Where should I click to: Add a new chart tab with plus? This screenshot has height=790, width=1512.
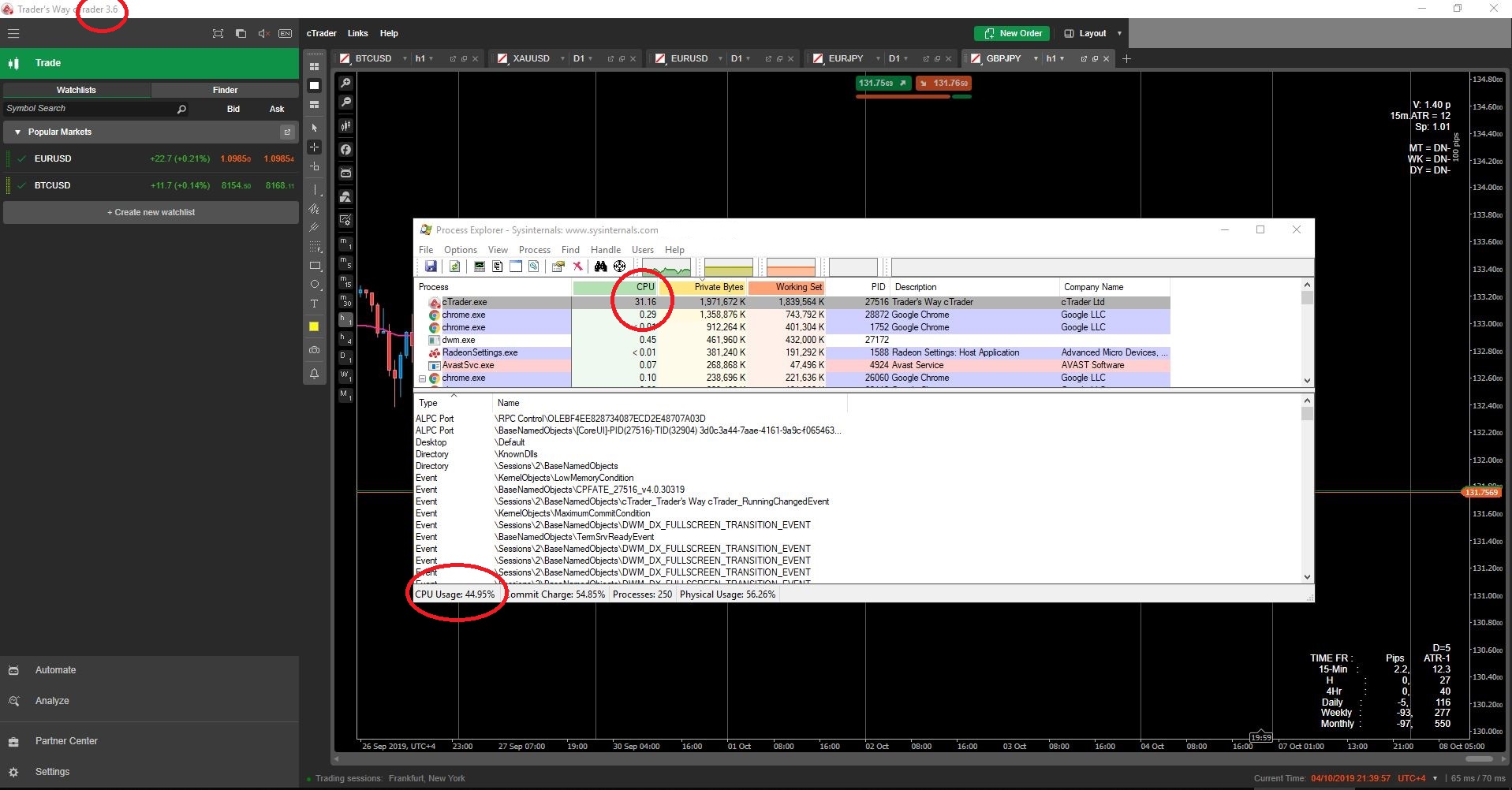point(1126,59)
